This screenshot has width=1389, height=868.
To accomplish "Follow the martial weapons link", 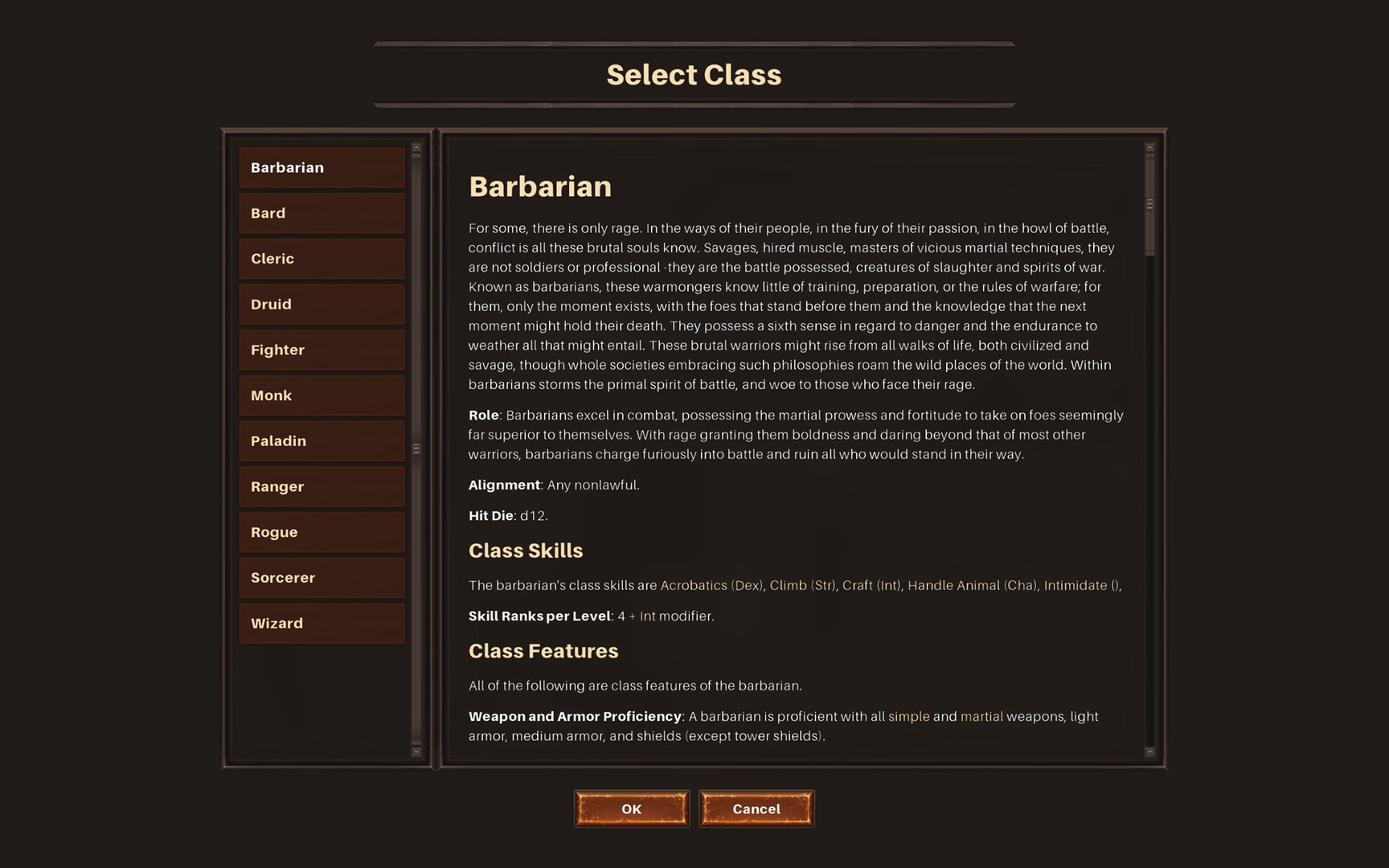I will tap(981, 716).
